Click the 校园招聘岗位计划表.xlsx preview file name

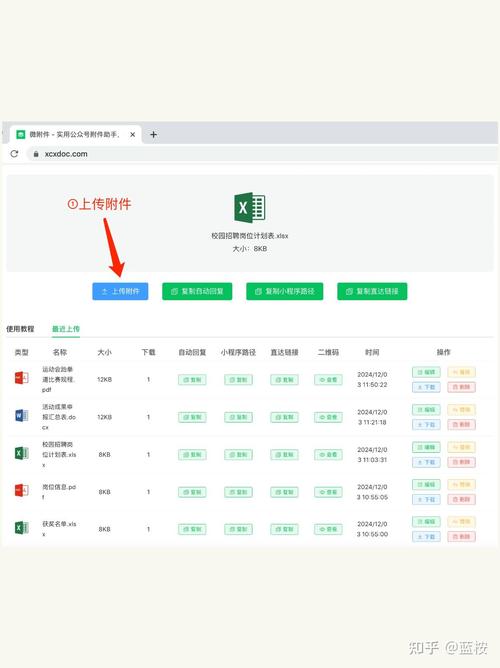pyautogui.click(x=250, y=236)
